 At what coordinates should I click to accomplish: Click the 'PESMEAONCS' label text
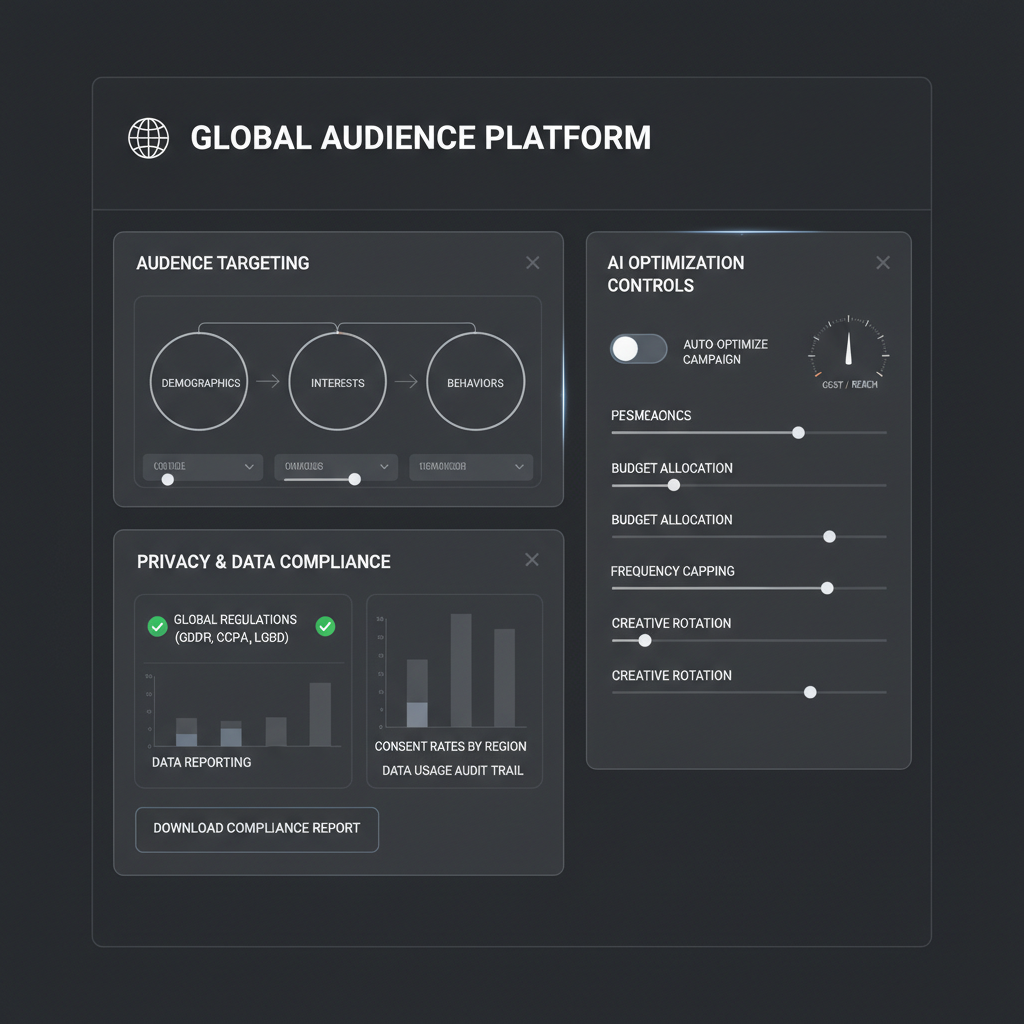(651, 415)
